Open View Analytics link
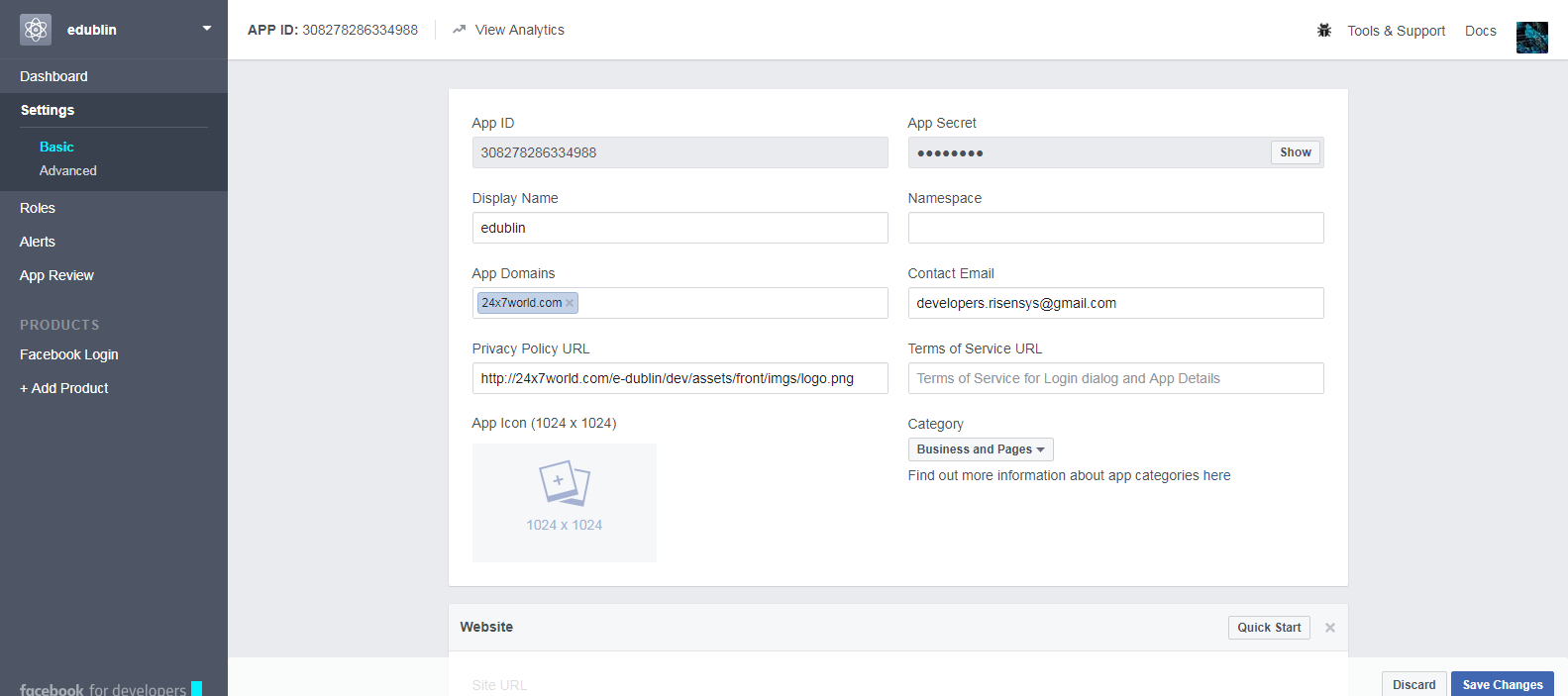1568x696 pixels. pyautogui.click(x=520, y=30)
